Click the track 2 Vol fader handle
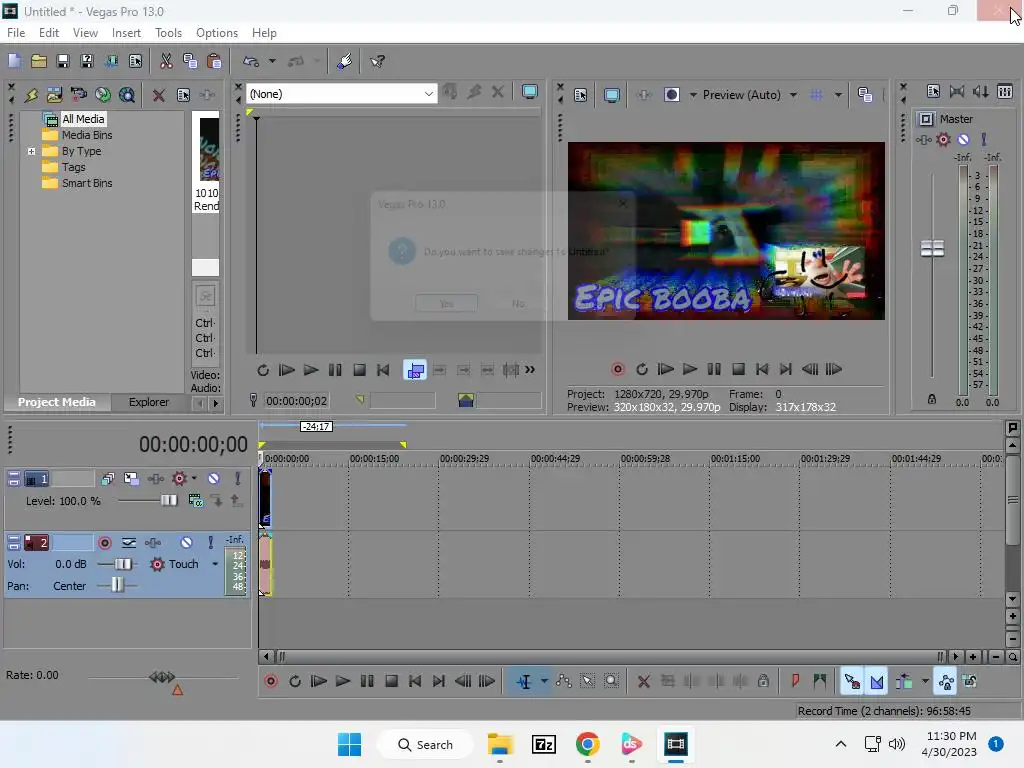The image size is (1024, 768). (123, 564)
